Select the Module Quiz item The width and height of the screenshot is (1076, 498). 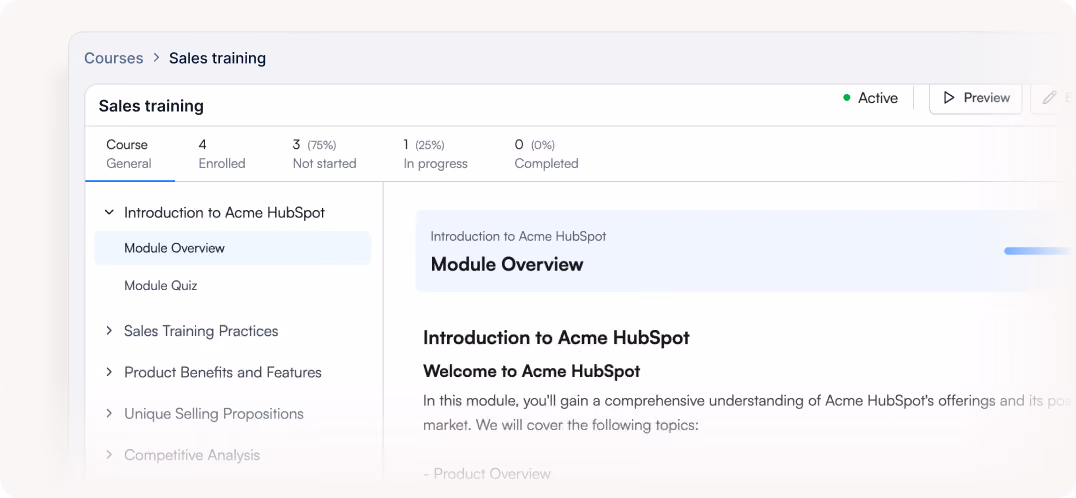(161, 285)
